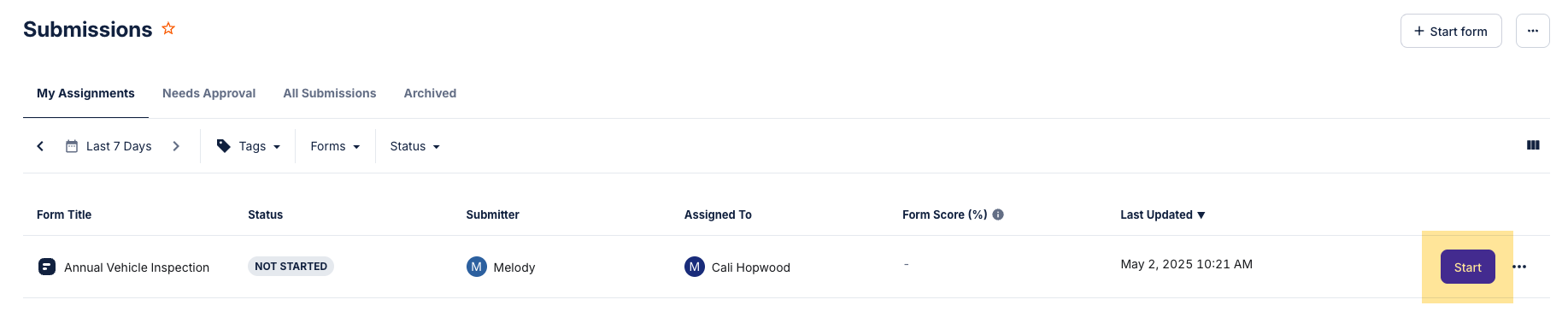
Task: Click the Start form button
Action: (1451, 31)
